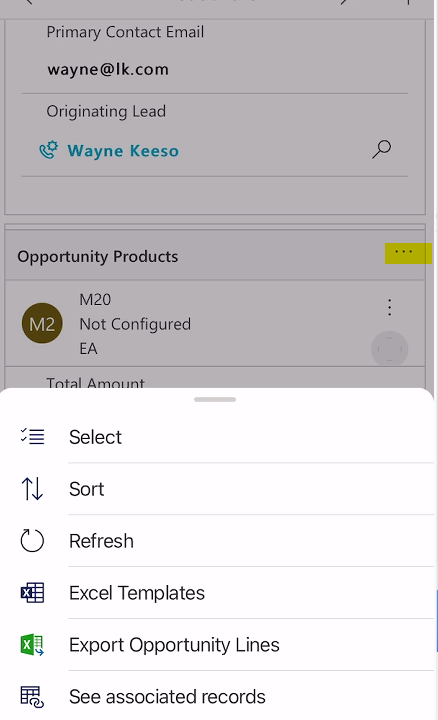Click the Originating Lead search magnifier

click(x=382, y=149)
